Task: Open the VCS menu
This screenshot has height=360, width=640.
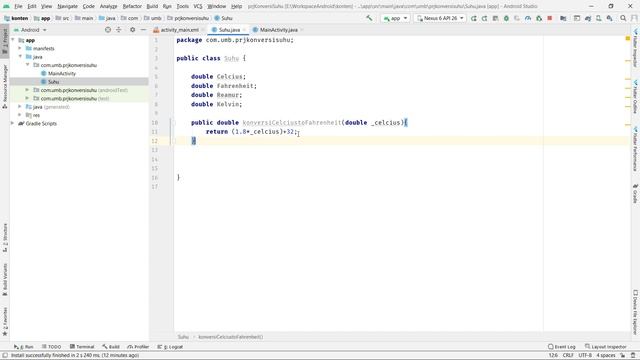Action: tap(198, 6)
